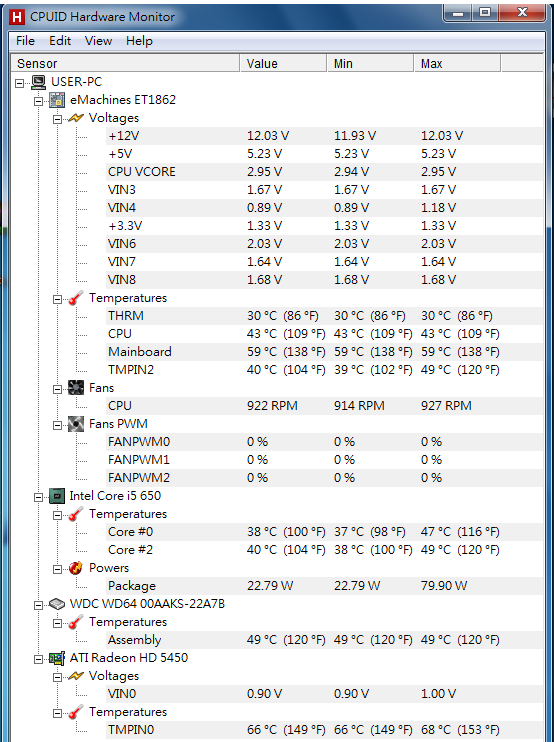The width and height of the screenshot is (554, 742).
Task: Select the +12V voltage row
Action: (325, 136)
